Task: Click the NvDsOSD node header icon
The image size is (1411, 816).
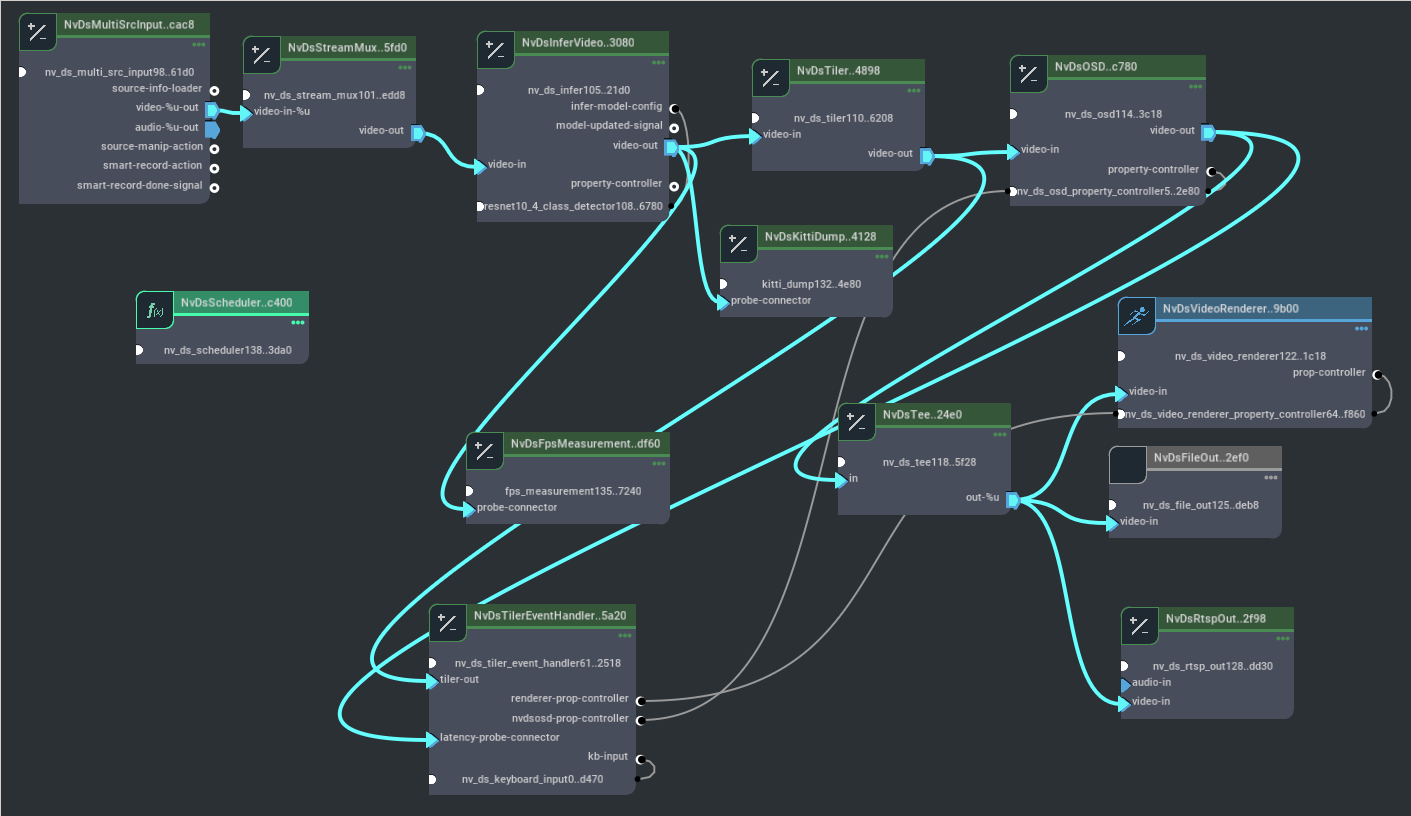Action: click(x=1028, y=74)
